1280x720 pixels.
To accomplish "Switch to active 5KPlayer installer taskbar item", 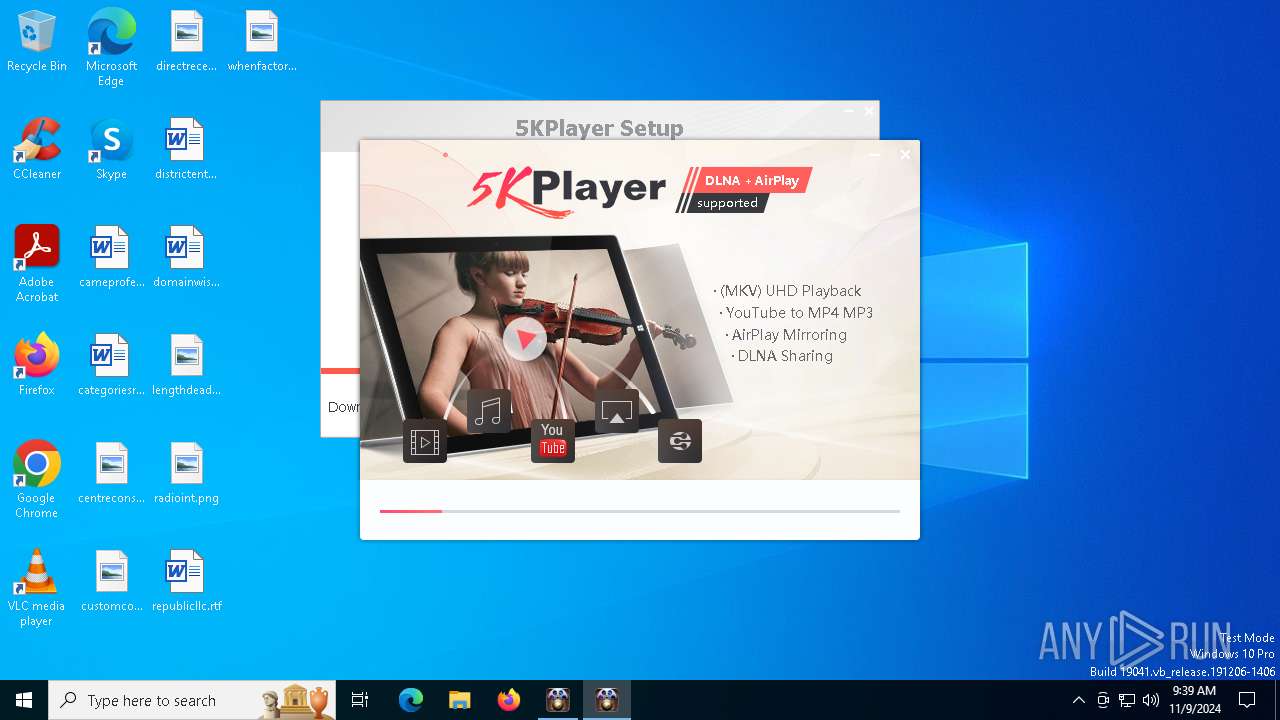I will 607,700.
